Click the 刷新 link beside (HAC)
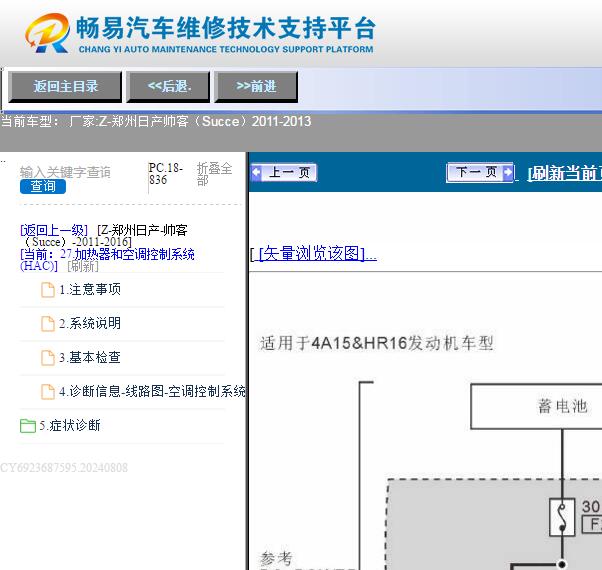Image resolution: width=602 pixels, height=570 pixels. 83,266
